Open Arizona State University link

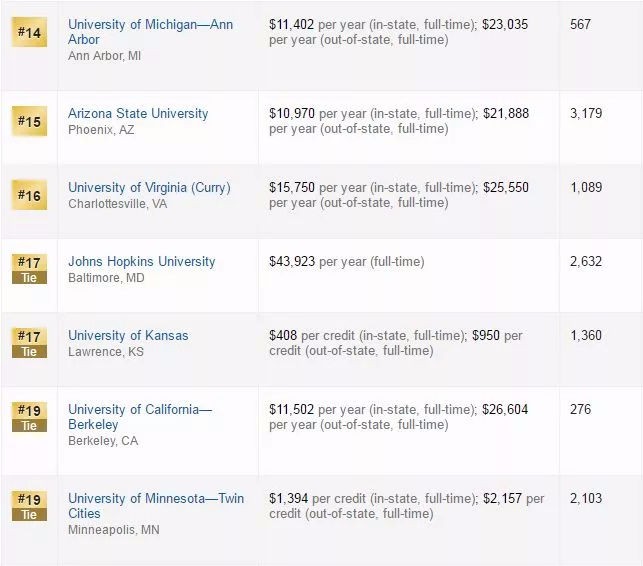[x=138, y=113]
